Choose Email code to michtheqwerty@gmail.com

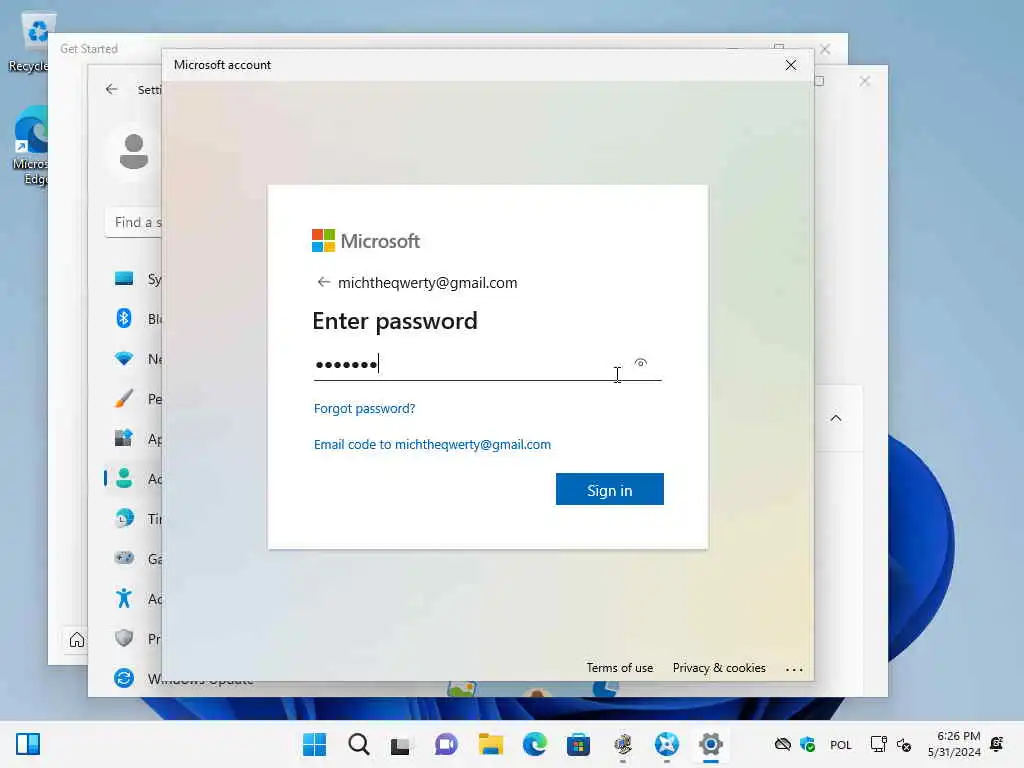[432, 445]
